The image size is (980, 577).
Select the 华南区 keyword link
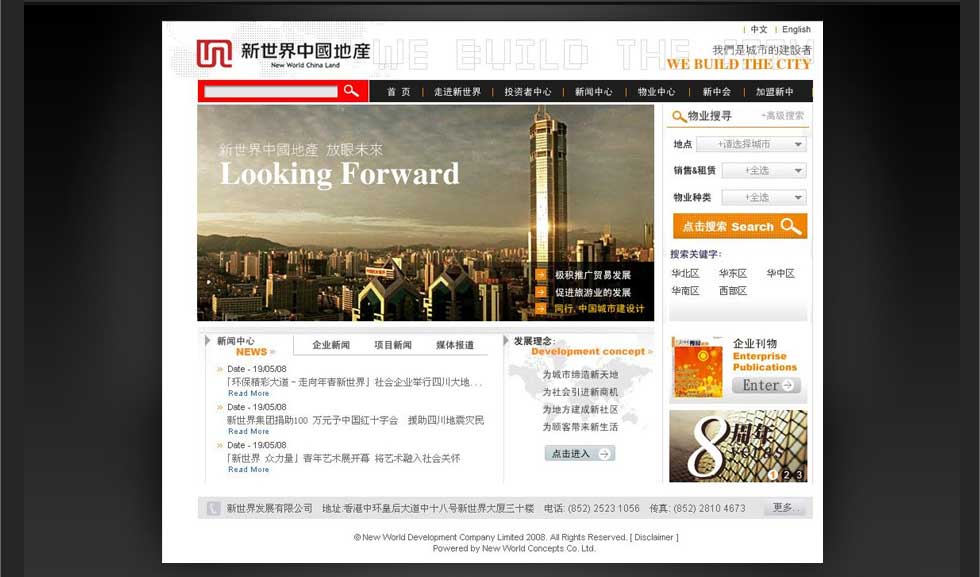click(x=686, y=291)
